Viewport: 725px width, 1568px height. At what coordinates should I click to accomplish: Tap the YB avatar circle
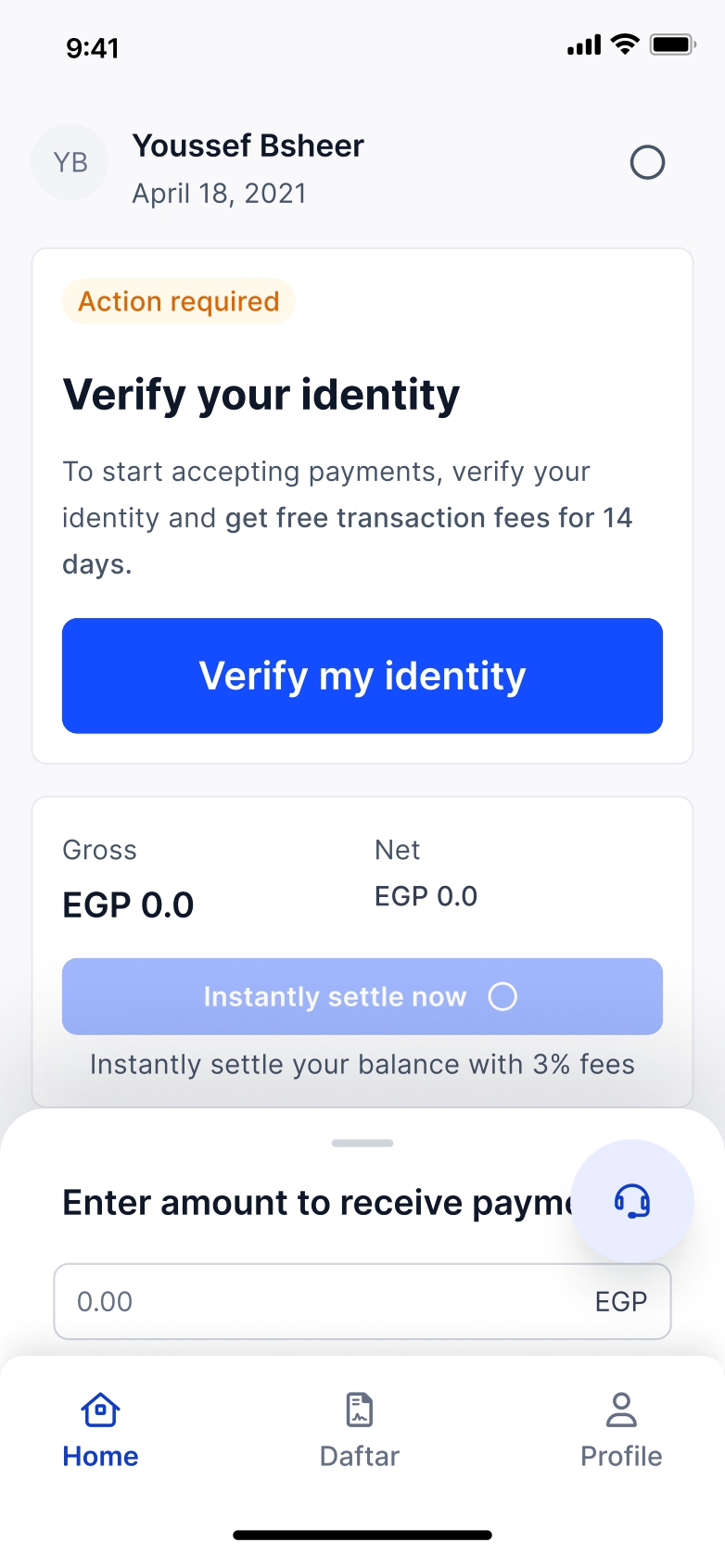tap(70, 163)
